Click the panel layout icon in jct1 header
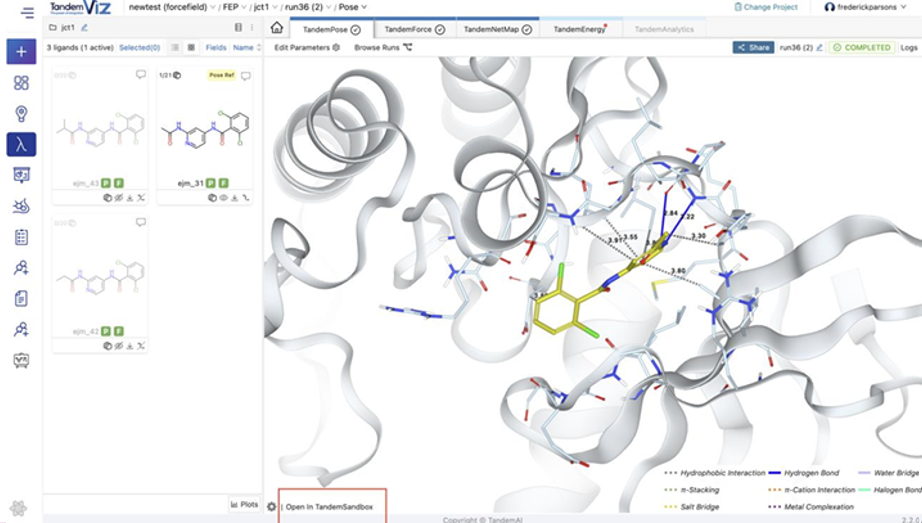The height and width of the screenshot is (523, 922). pyautogui.click(x=238, y=28)
